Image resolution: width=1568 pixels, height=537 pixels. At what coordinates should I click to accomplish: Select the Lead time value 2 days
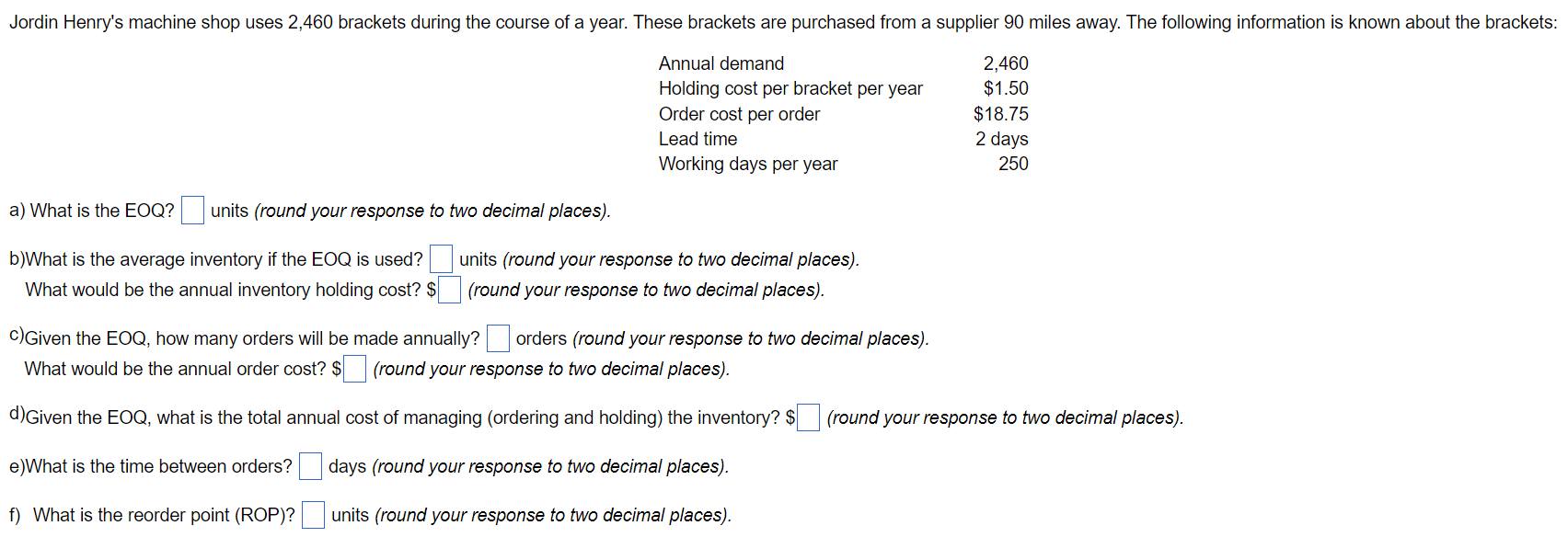[1003, 139]
